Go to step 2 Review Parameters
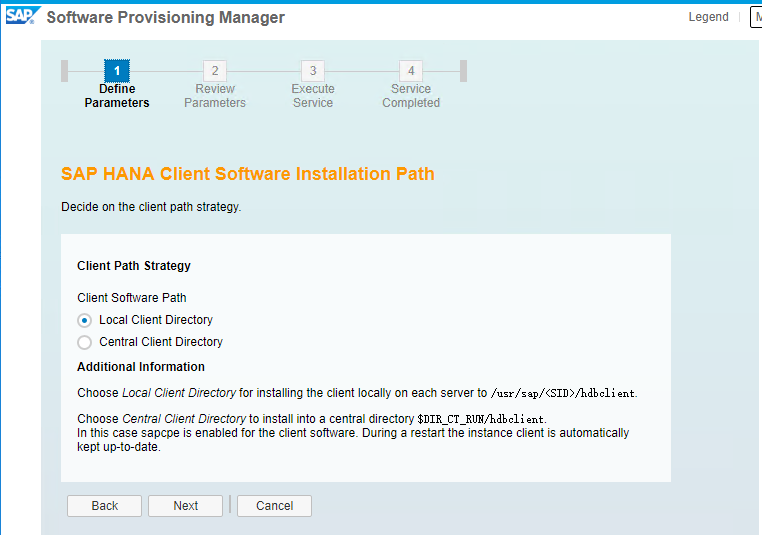 coord(215,71)
